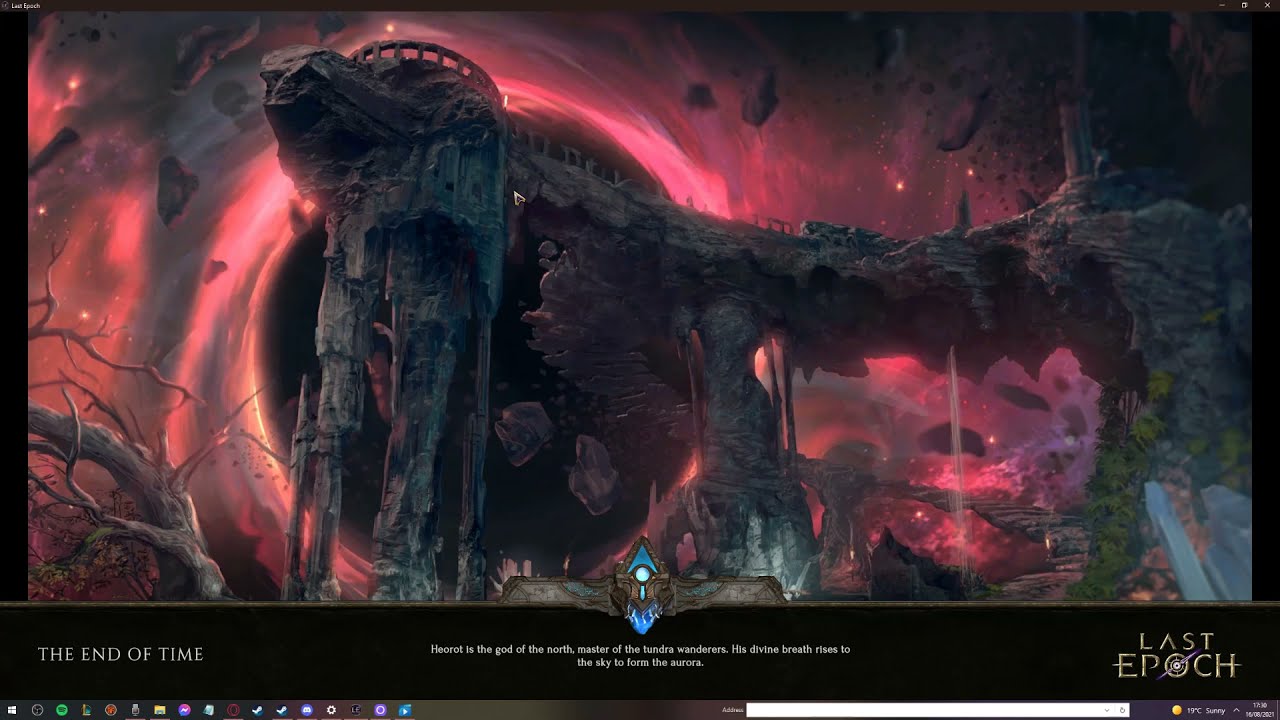Click the purple circle taskbar icon

tap(380, 710)
